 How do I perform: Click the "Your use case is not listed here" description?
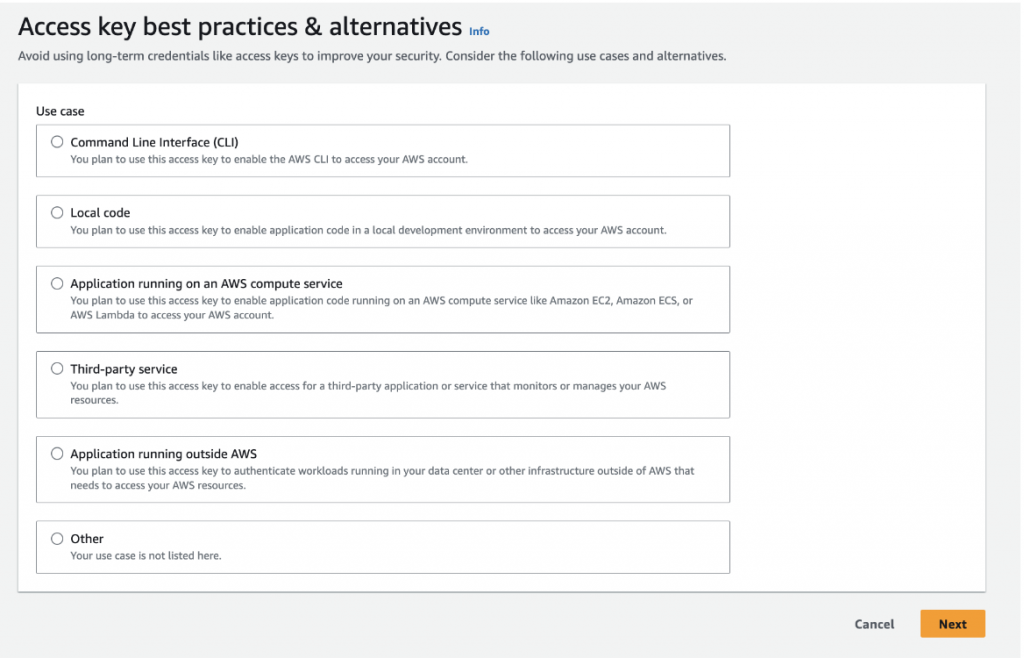pos(146,556)
